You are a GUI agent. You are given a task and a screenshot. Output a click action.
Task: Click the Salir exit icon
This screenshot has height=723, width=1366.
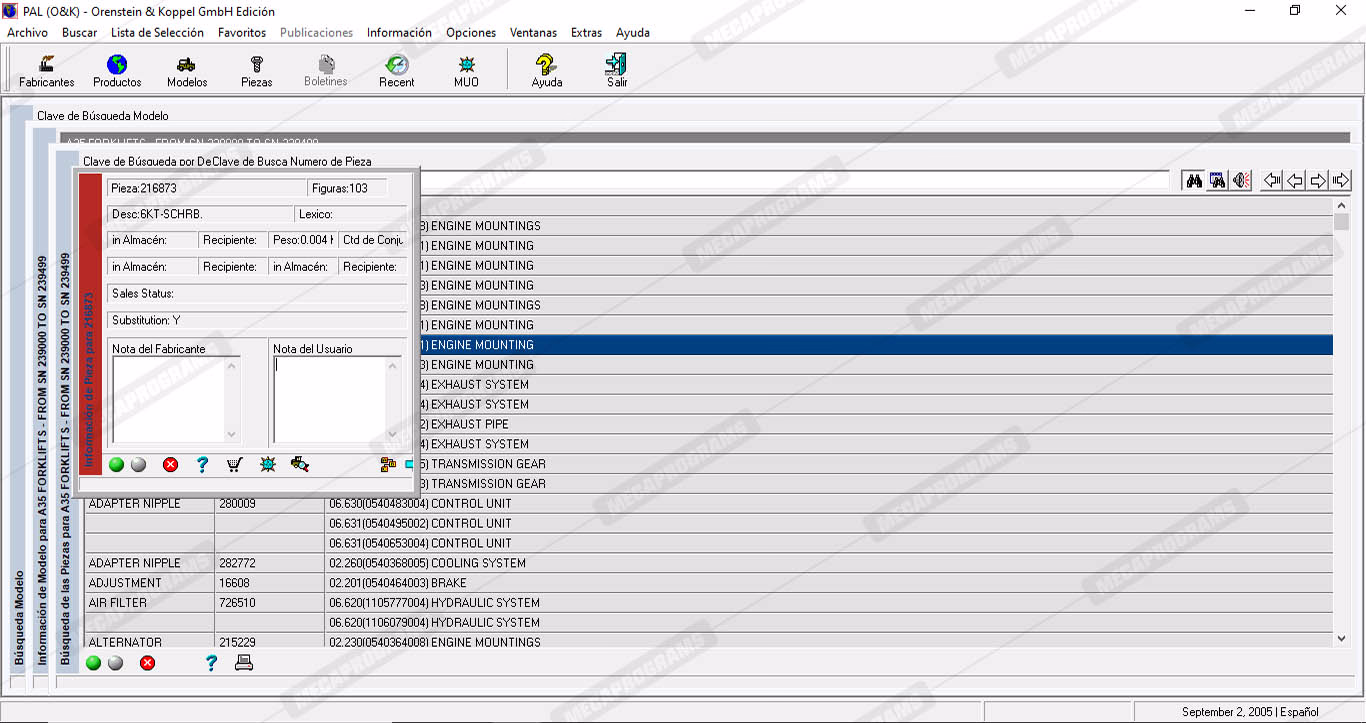(617, 71)
